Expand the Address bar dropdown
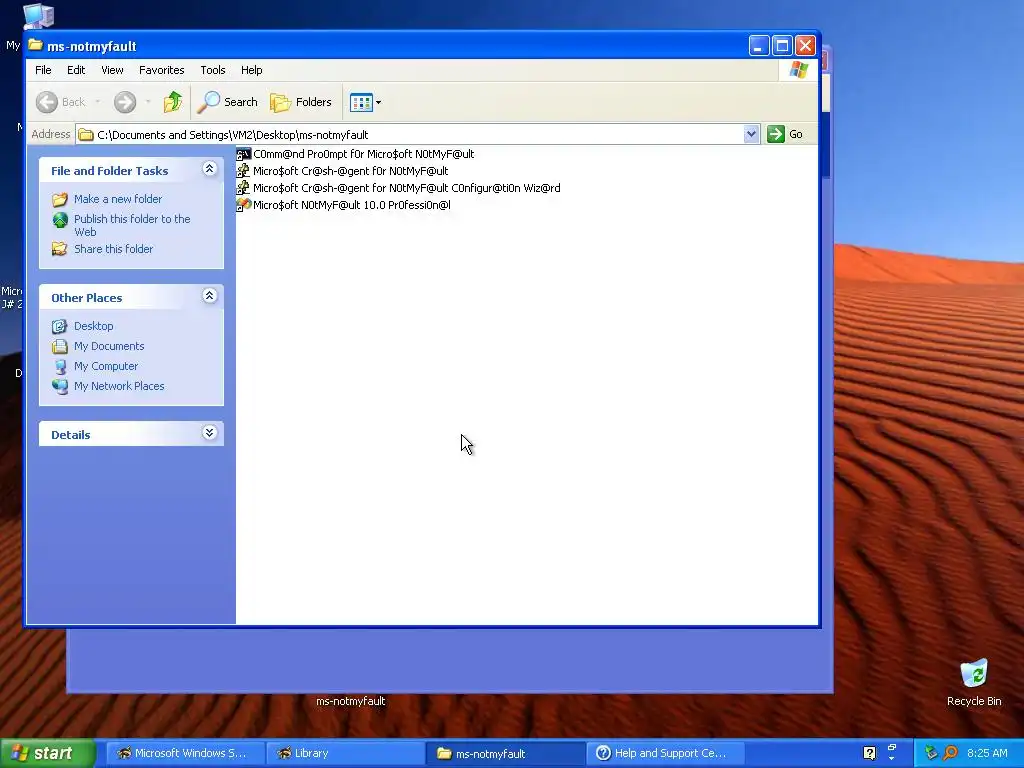Viewport: 1024px width, 768px height. [x=751, y=135]
